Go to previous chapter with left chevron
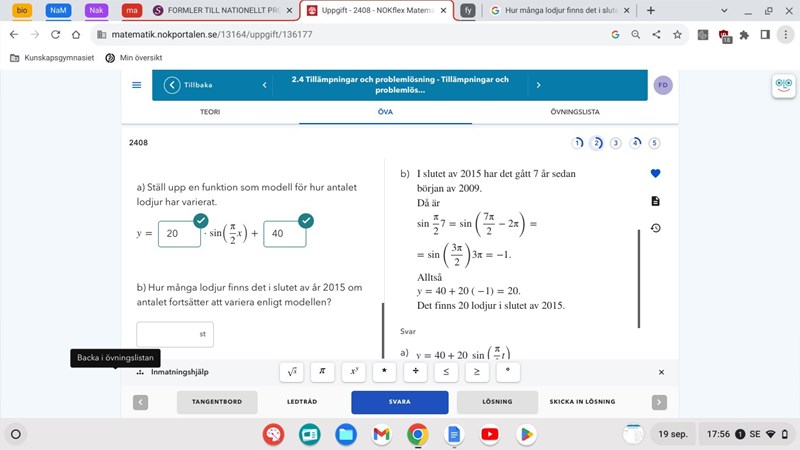Screen dimensions: 800x450 click(x=264, y=85)
